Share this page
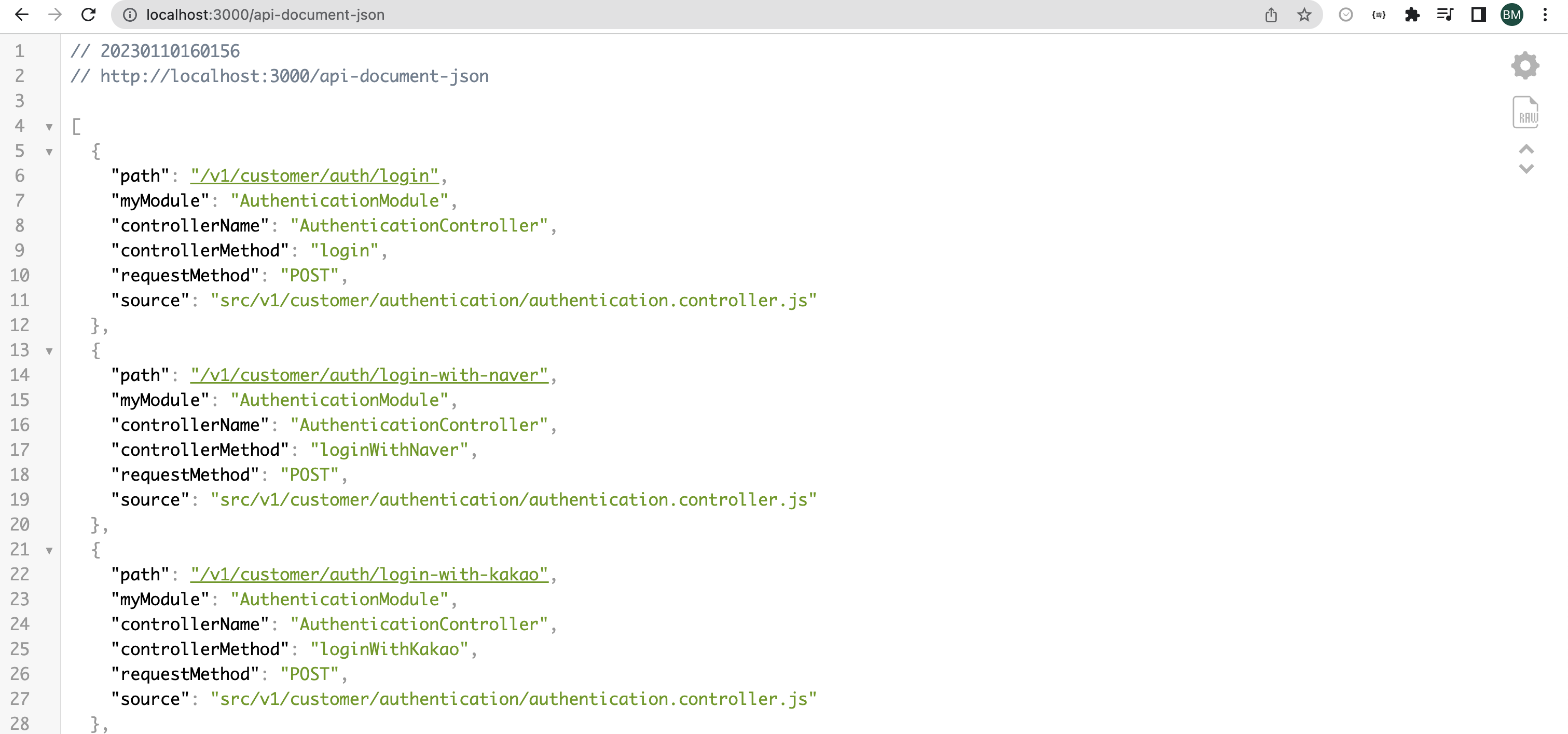This screenshot has height=734, width=1568. (x=1271, y=15)
